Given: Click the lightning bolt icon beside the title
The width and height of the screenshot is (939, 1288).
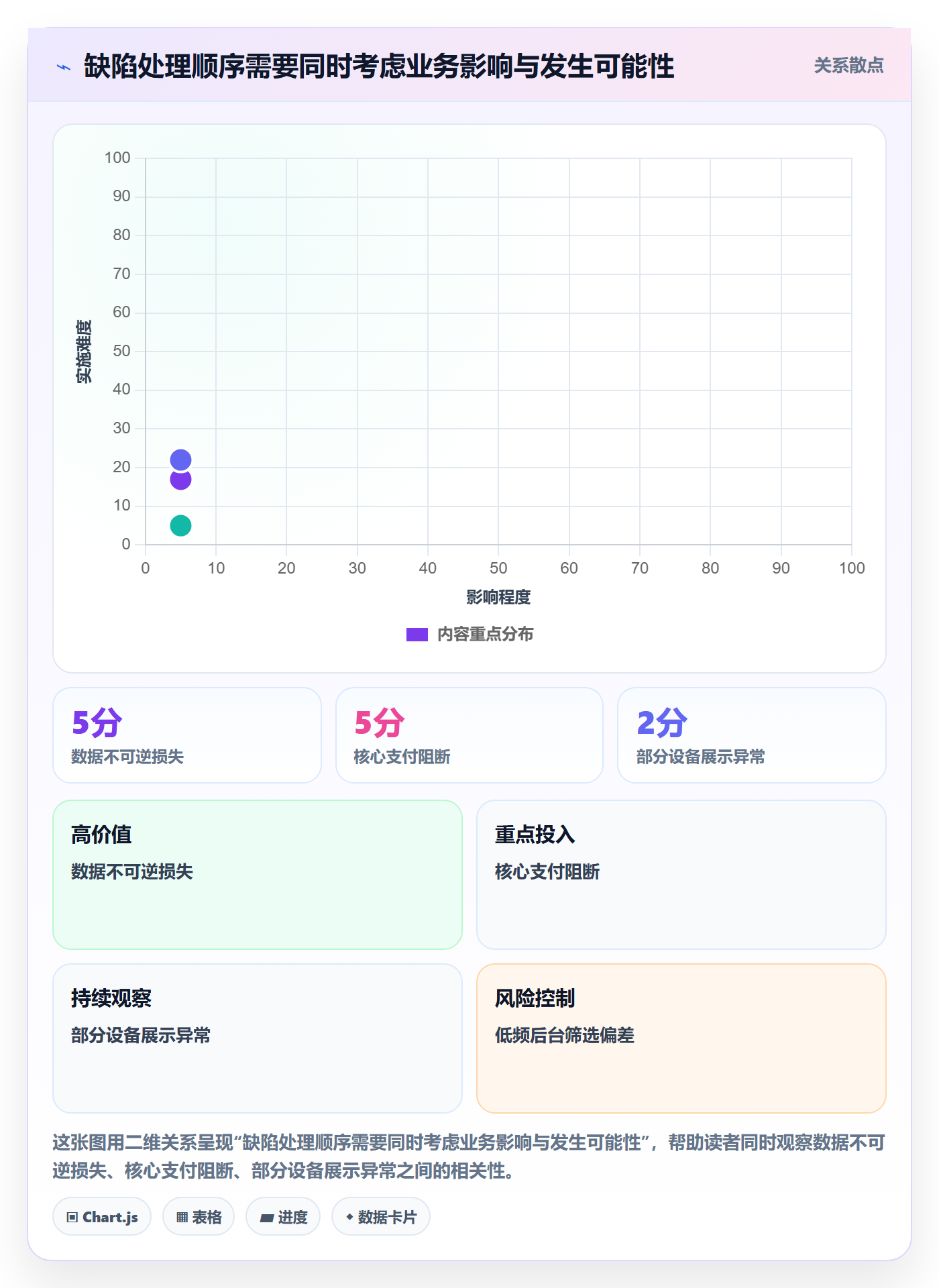Looking at the screenshot, I should tap(64, 67).
